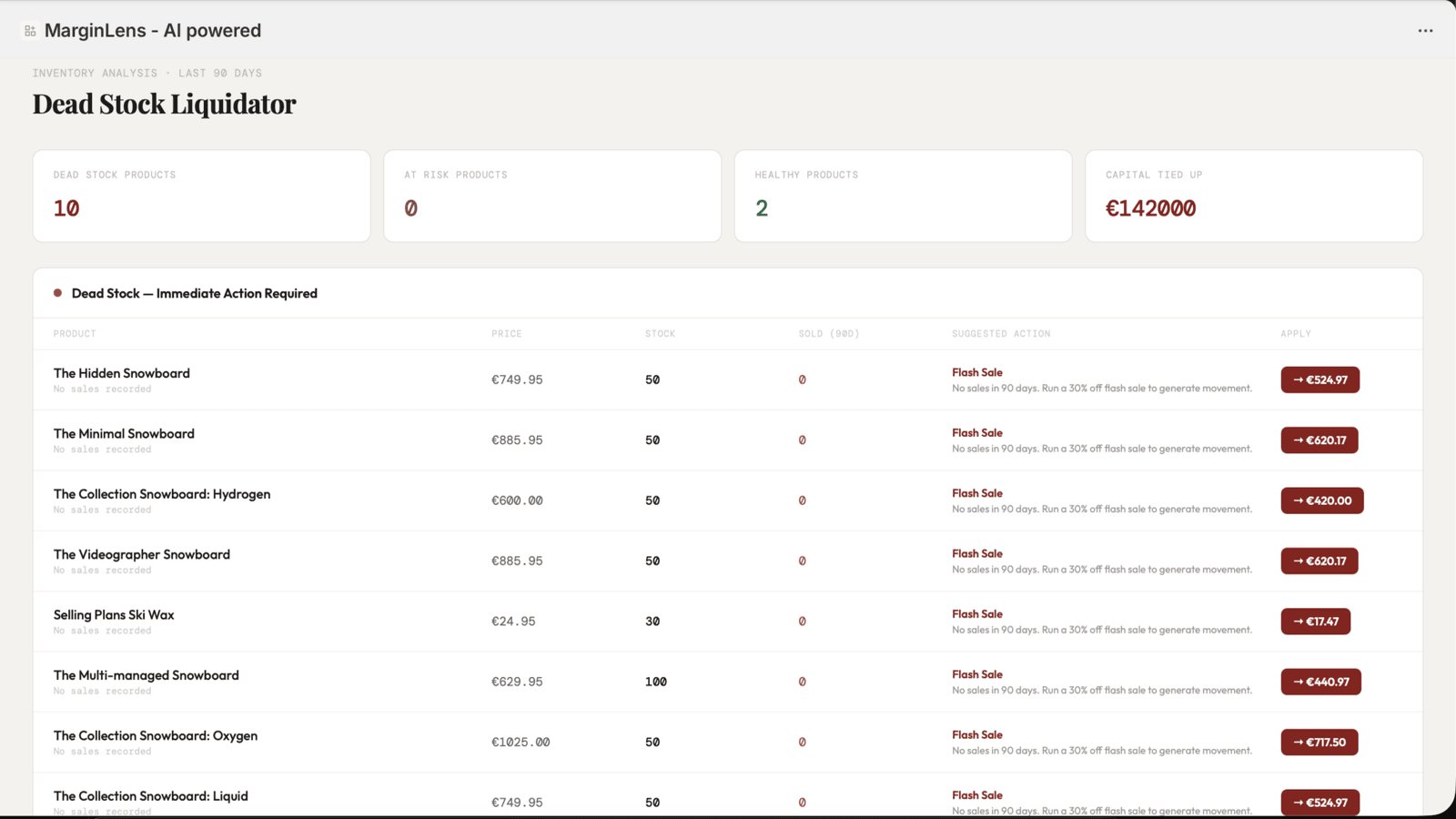Apply the €420.00 flash sale for Collection Snowboard: Hydrogen
Screen dimensions: 1456x819
1322,500
